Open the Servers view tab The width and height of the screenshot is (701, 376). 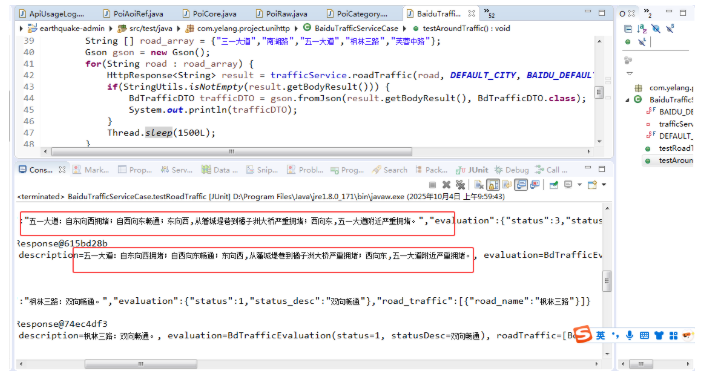(x=177, y=170)
